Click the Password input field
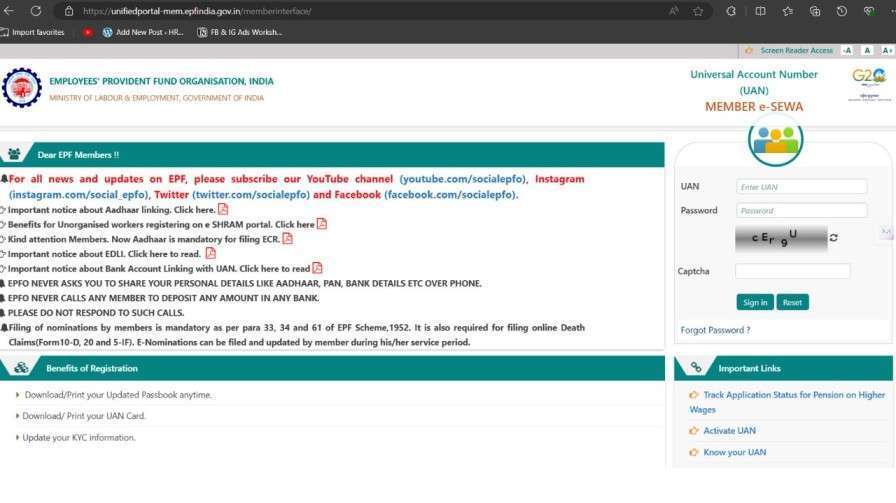This screenshot has width=896, height=503. (802, 210)
